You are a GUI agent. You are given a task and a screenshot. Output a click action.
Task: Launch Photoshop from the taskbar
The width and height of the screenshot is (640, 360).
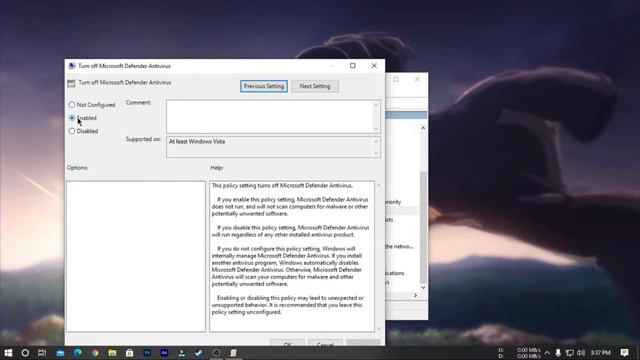point(147,353)
